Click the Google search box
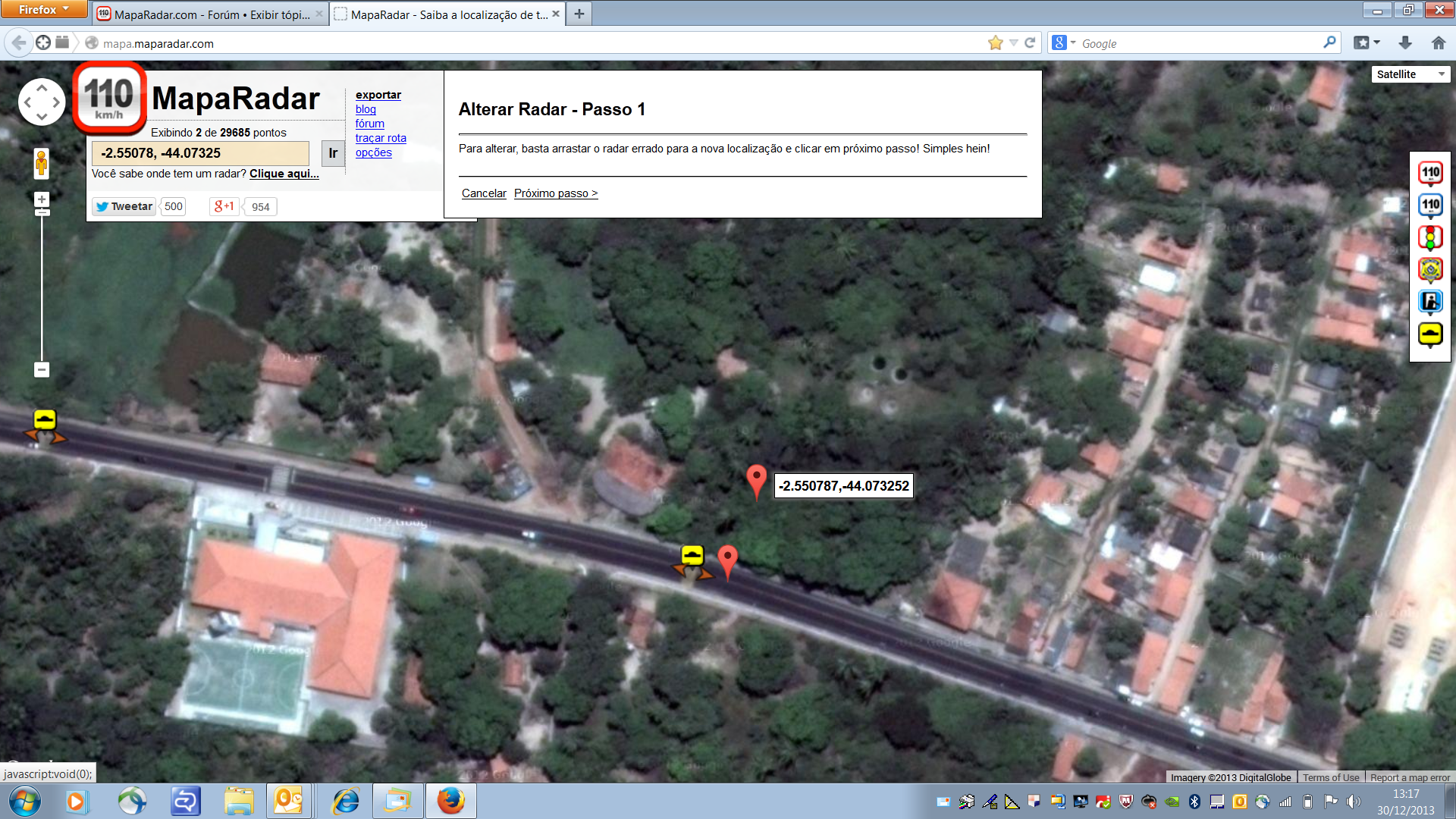This screenshot has height=819, width=1456. click(1198, 43)
